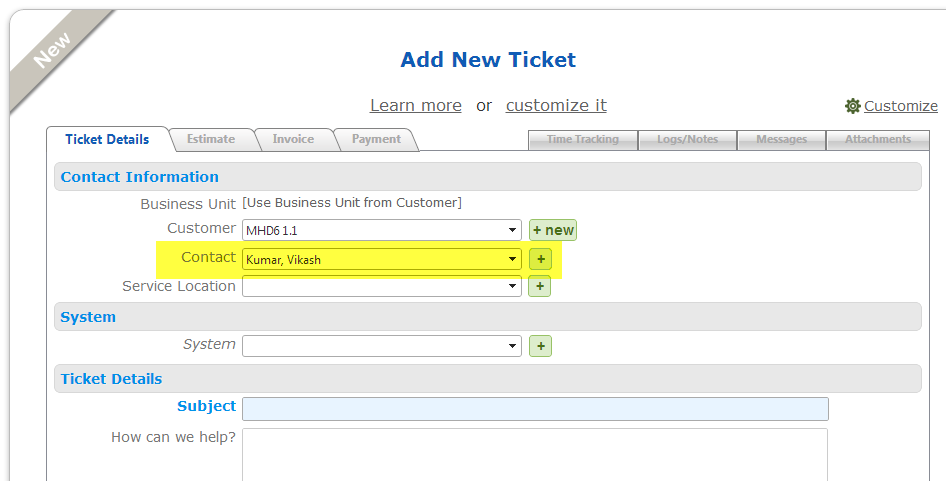Click the plus icon beside Contact

point(540,259)
